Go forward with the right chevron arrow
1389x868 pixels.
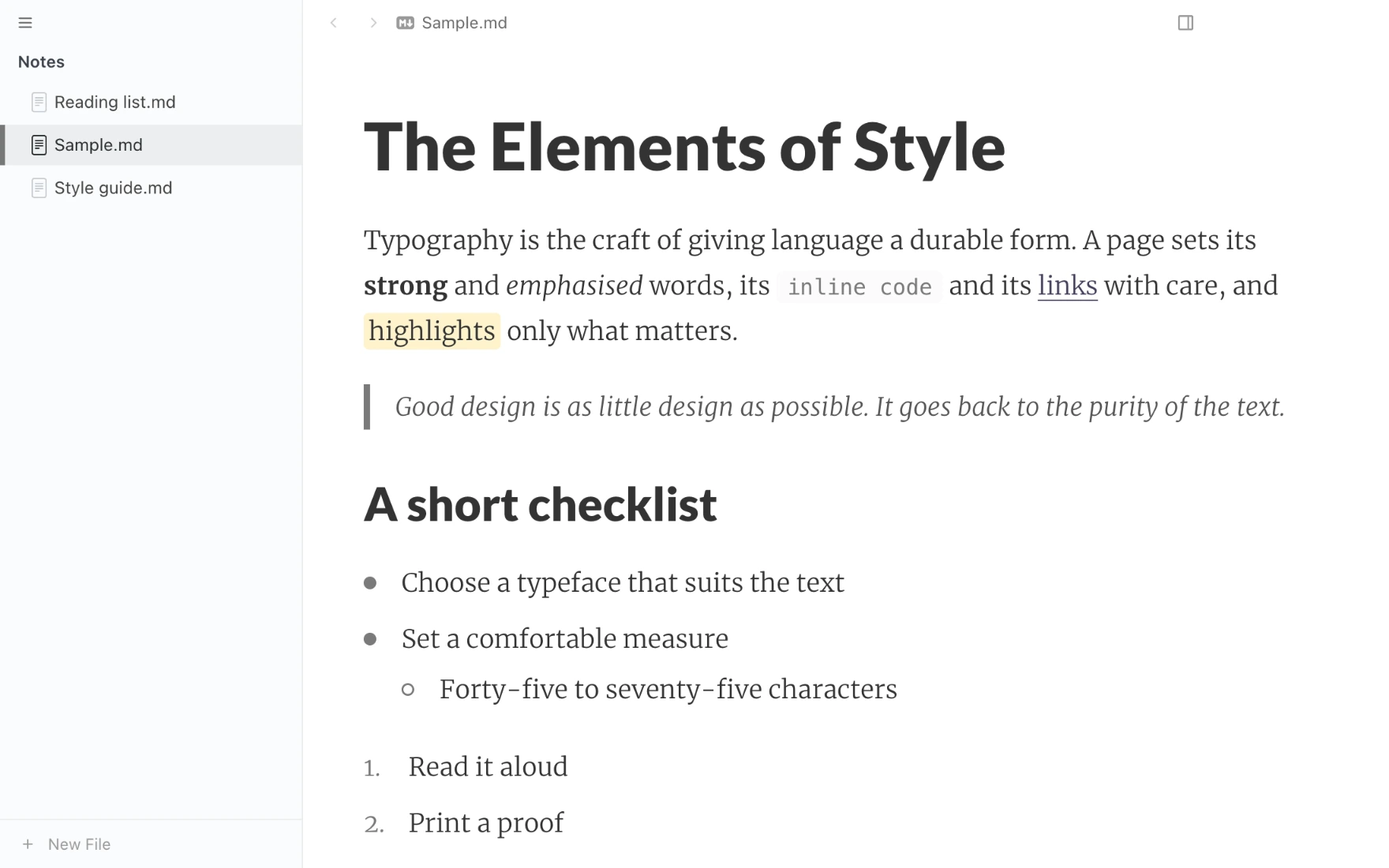coord(373,23)
